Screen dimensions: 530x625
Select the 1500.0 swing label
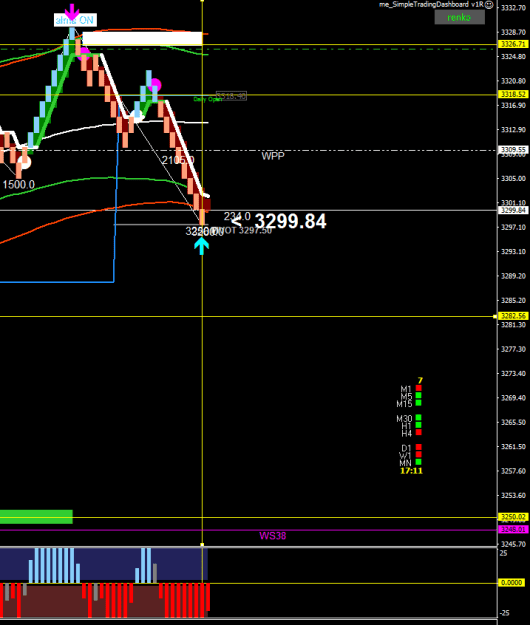19,185
